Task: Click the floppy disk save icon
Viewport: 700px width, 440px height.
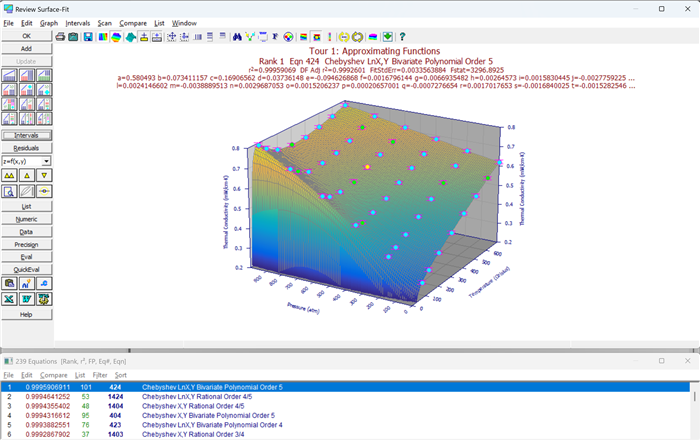Action: click(88, 37)
